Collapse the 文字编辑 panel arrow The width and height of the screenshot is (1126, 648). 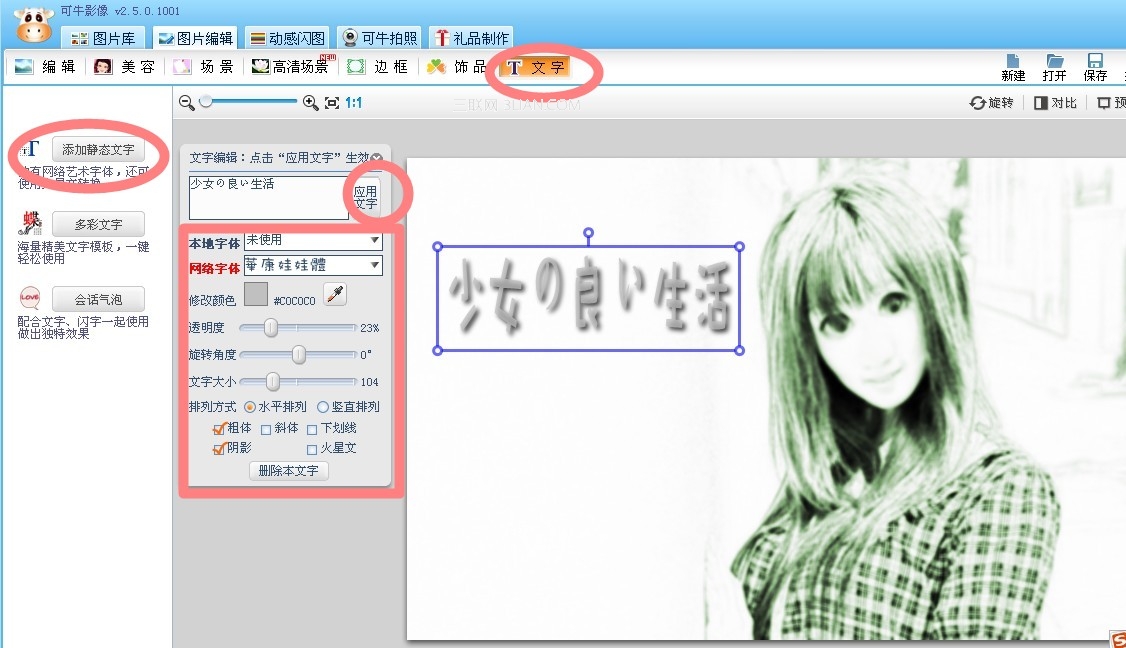coord(377,157)
